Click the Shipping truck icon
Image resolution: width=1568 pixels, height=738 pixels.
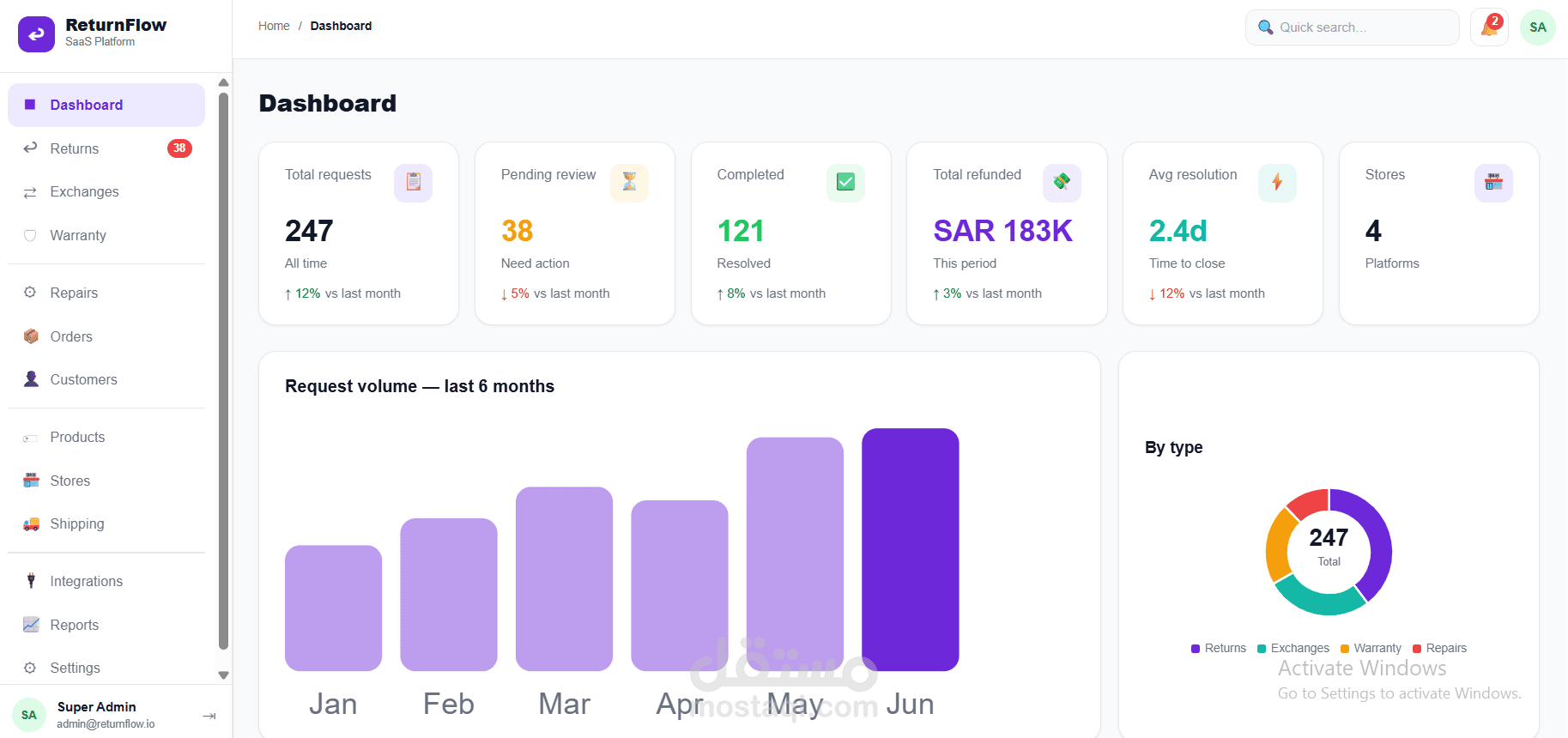point(31,523)
